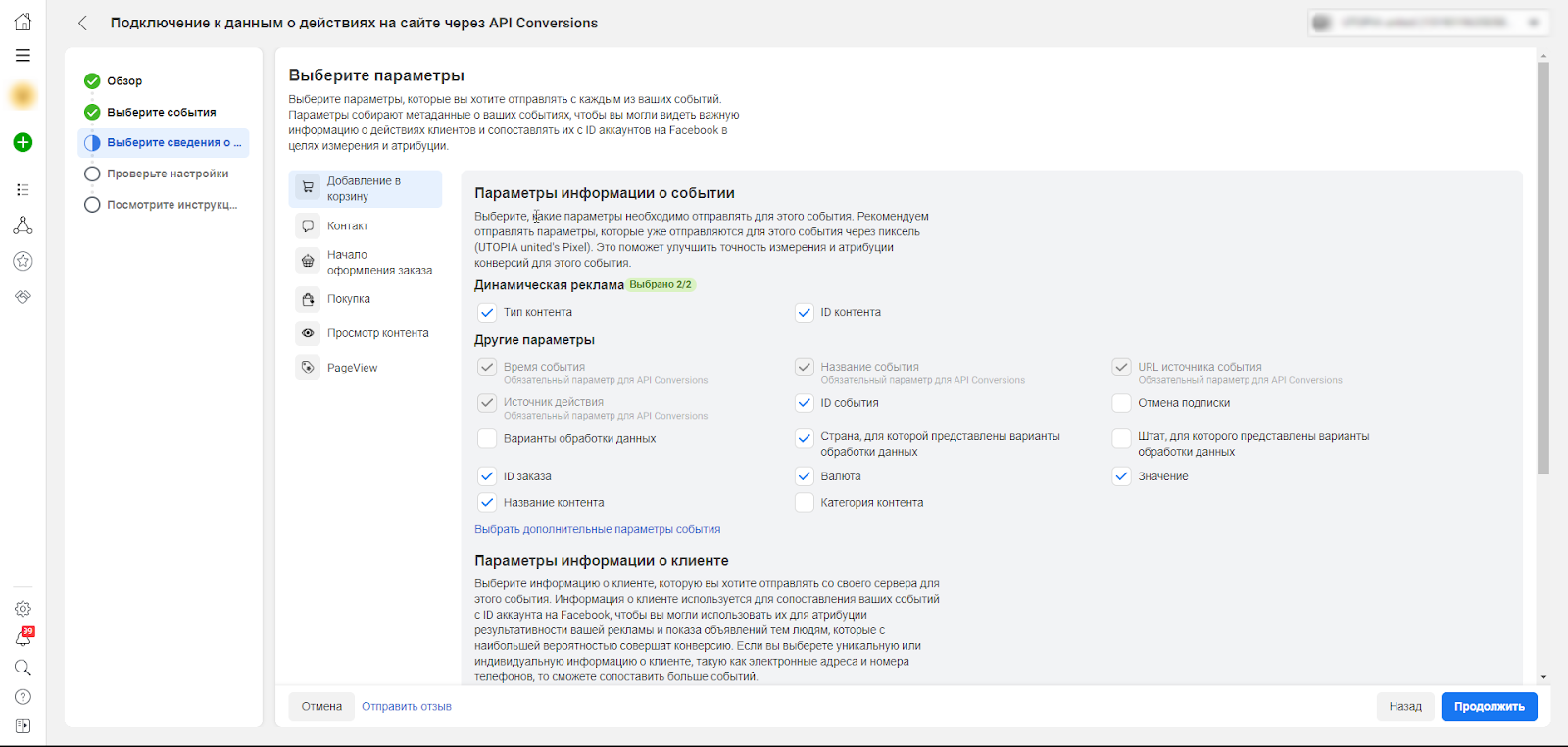
Task: Click the green plus create button
Action: (23, 142)
